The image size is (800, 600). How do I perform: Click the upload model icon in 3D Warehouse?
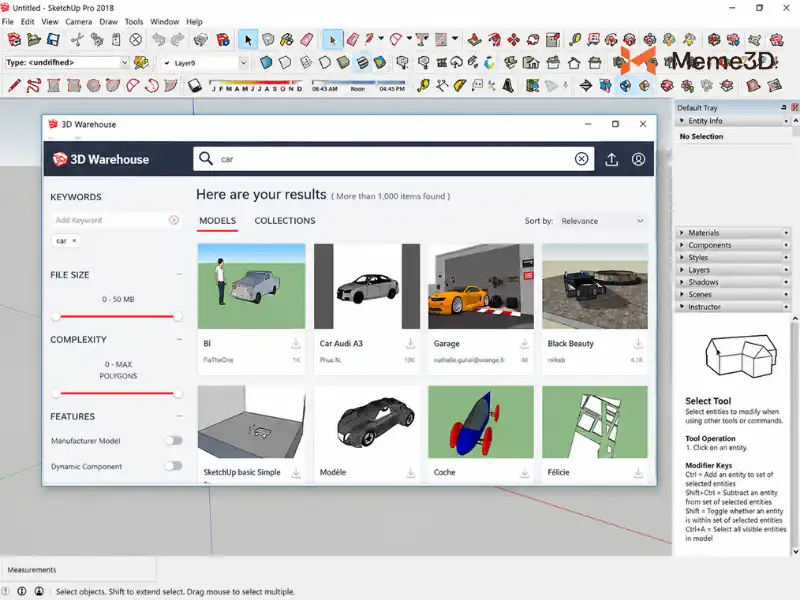coord(612,159)
